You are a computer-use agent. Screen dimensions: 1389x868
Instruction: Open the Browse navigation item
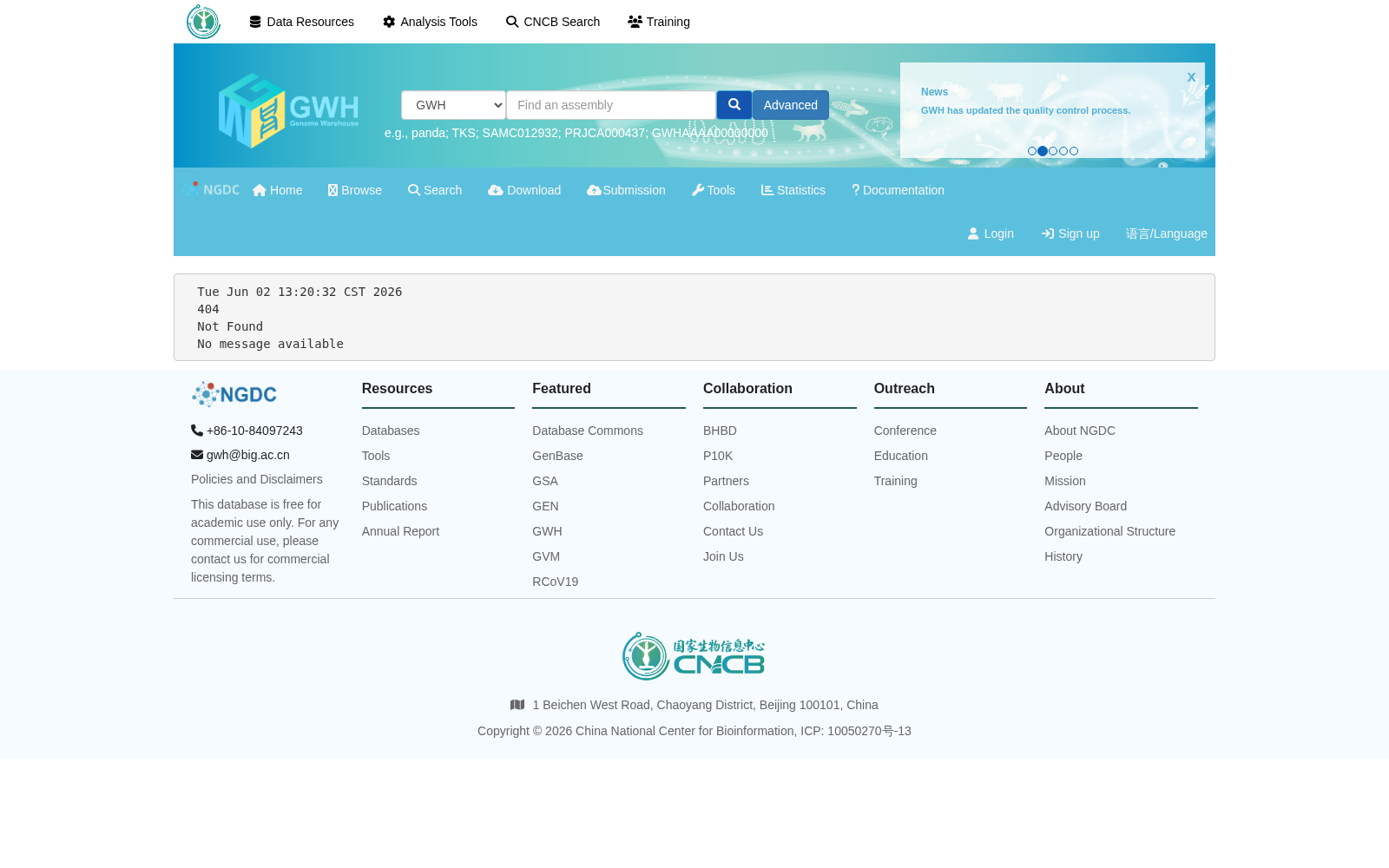pyautogui.click(x=355, y=190)
